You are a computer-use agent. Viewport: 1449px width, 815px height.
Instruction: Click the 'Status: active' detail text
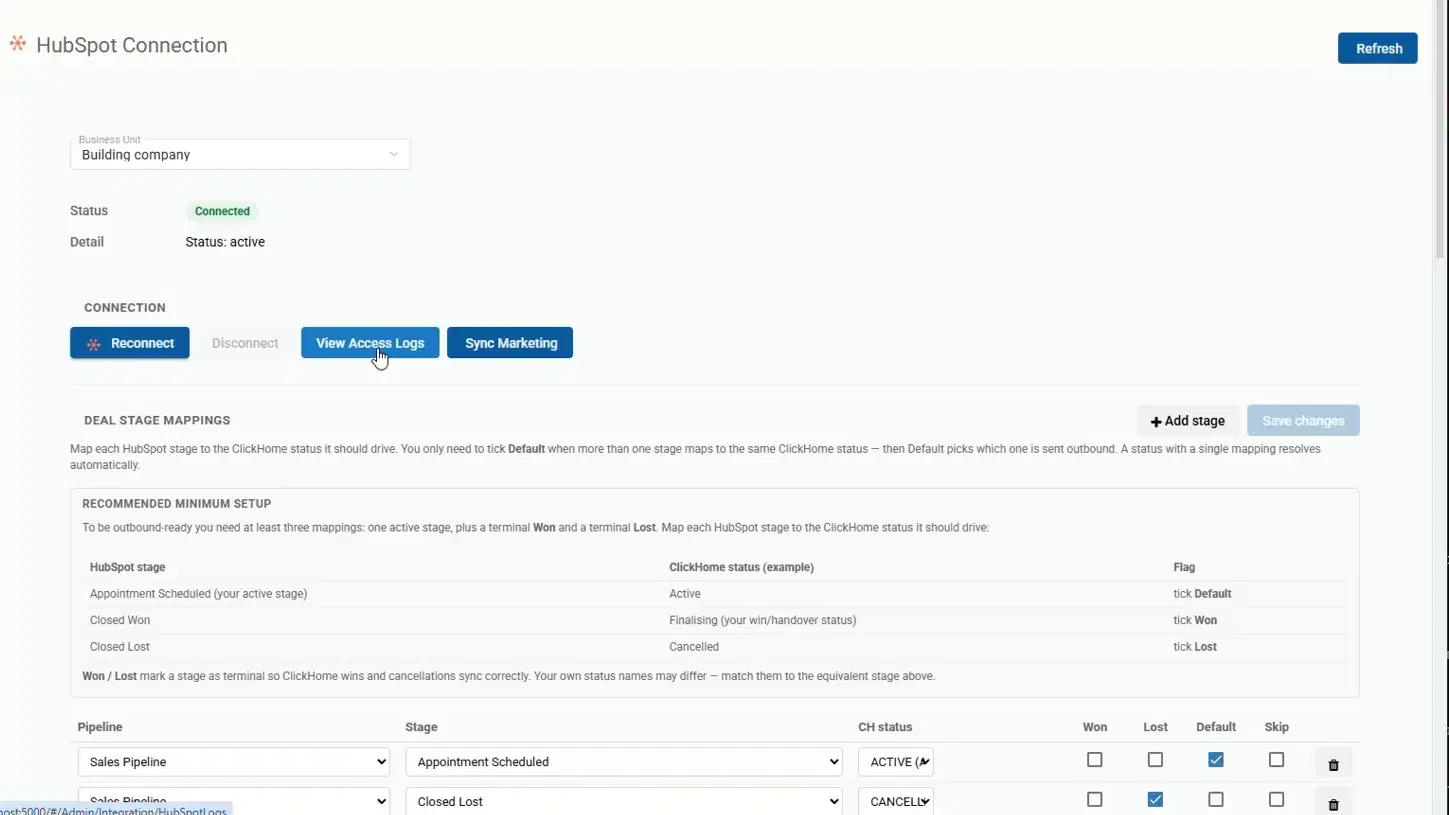point(225,242)
